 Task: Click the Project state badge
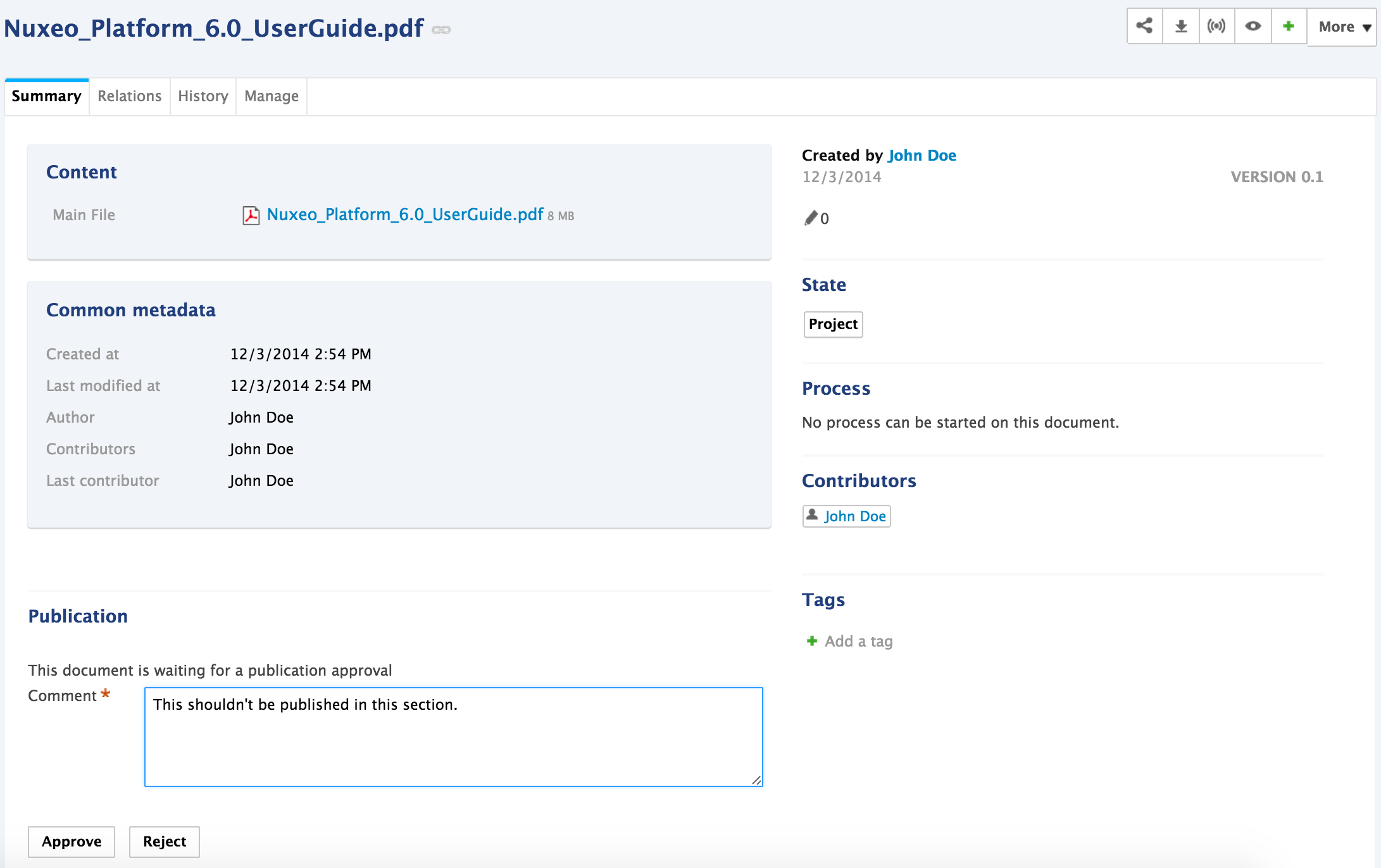833,324
